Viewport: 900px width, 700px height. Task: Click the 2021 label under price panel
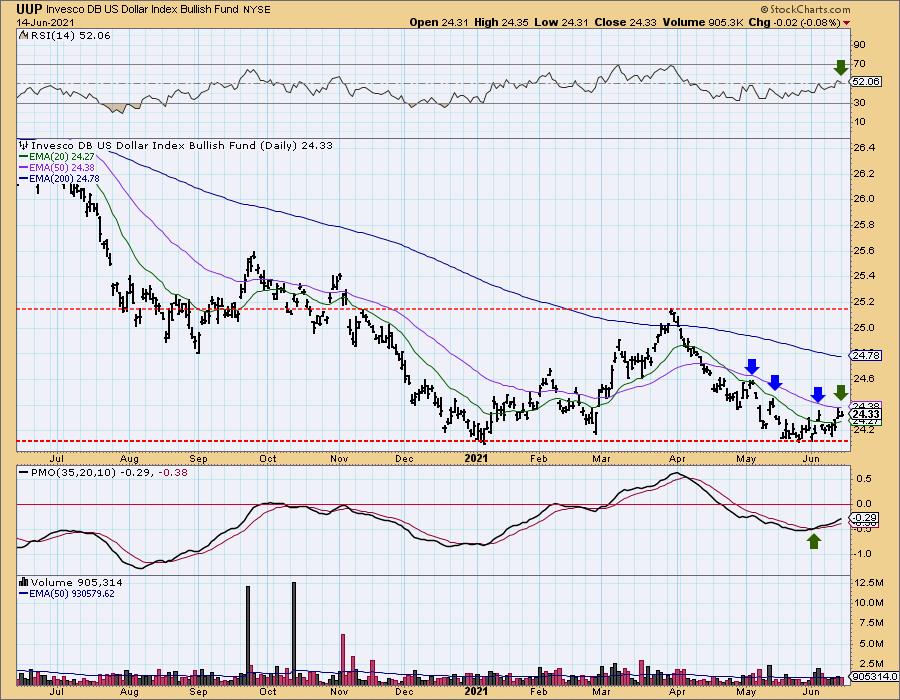pos(476,458)
